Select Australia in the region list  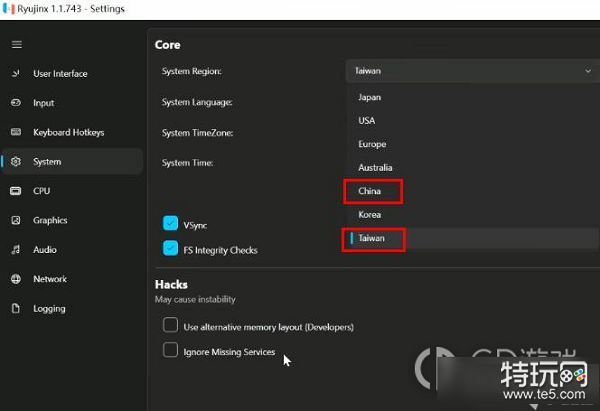point(375,168)
